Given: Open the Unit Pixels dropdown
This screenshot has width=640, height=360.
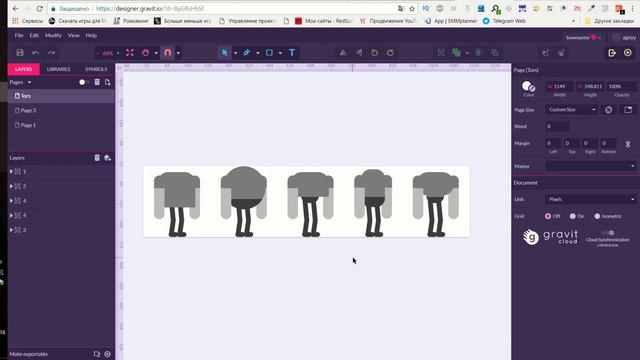Looking at the screenshot, I should 591,199.
